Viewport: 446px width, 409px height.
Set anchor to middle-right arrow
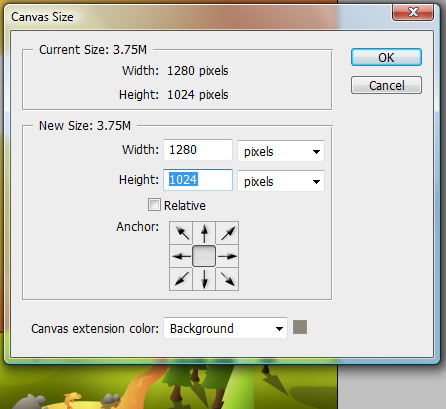click(227, 256)
